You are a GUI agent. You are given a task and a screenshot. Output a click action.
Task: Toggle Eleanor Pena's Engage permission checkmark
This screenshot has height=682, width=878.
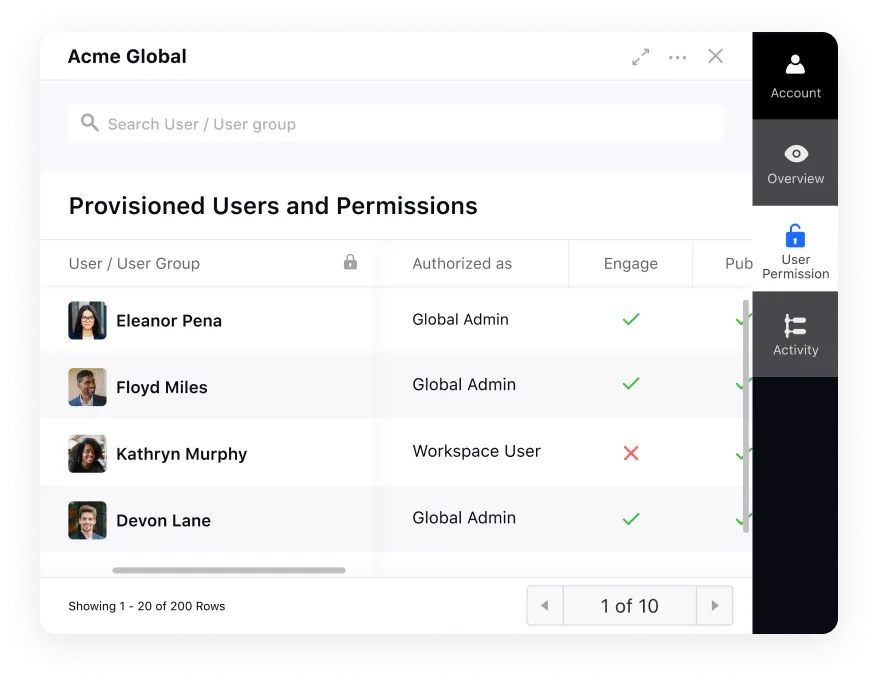[630, 320]
